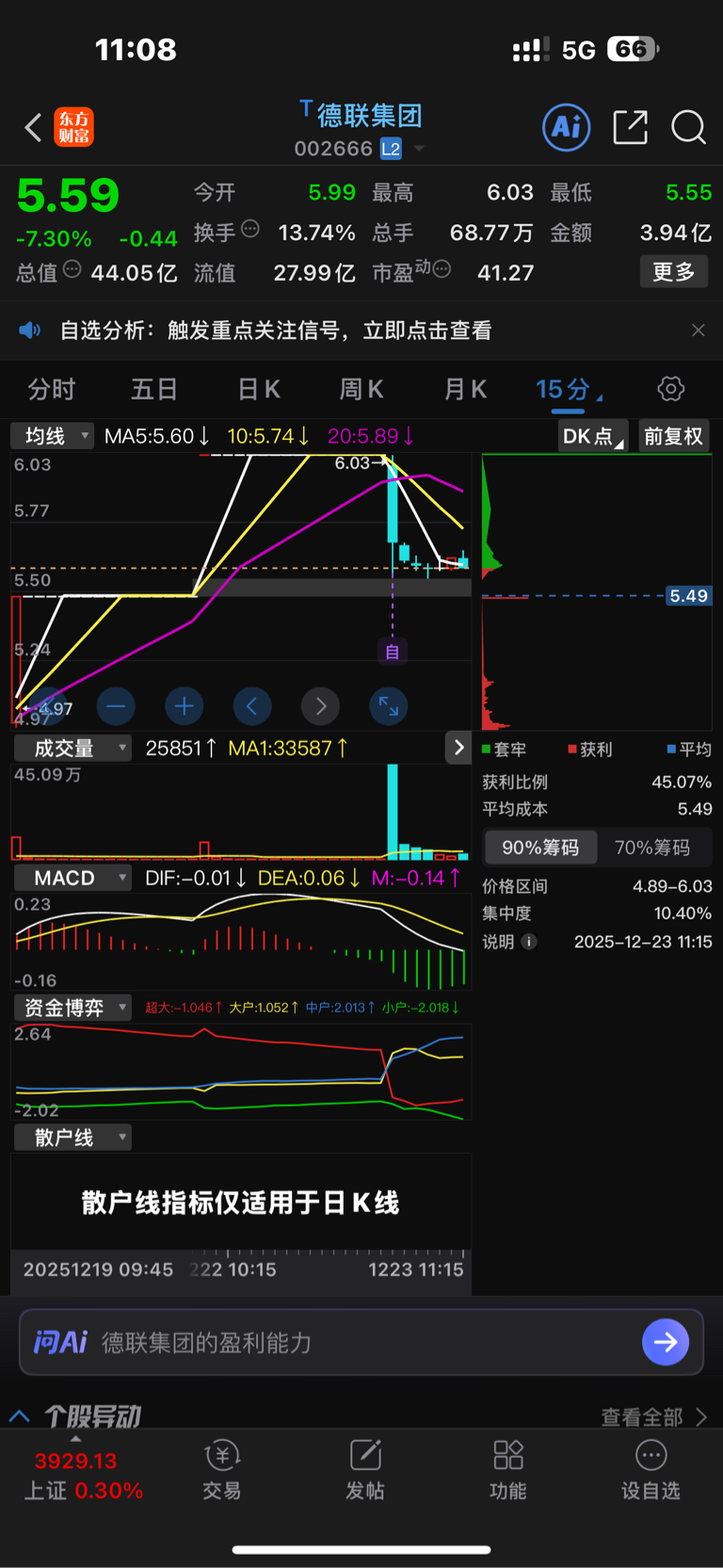The width and height of the screenshot is (723, 1568).
Task: Open 发帖 in bottom bar
Action: 365,1469
